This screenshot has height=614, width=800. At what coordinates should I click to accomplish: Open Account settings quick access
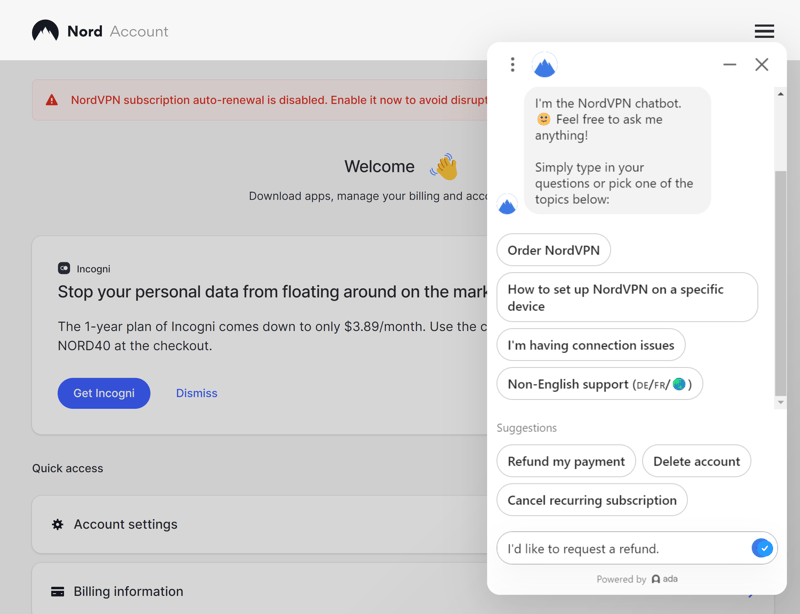coord(260,524)
